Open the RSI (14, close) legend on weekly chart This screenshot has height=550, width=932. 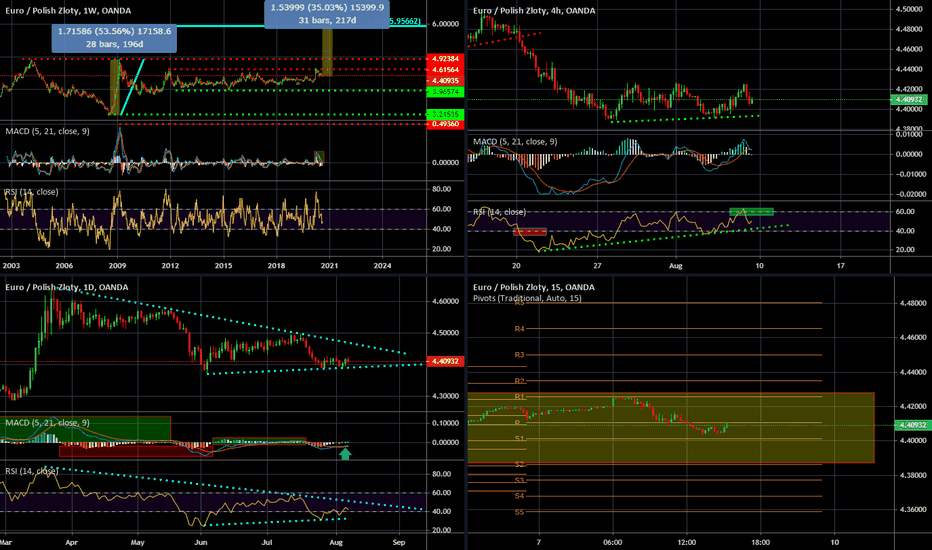tap(32, 191)
